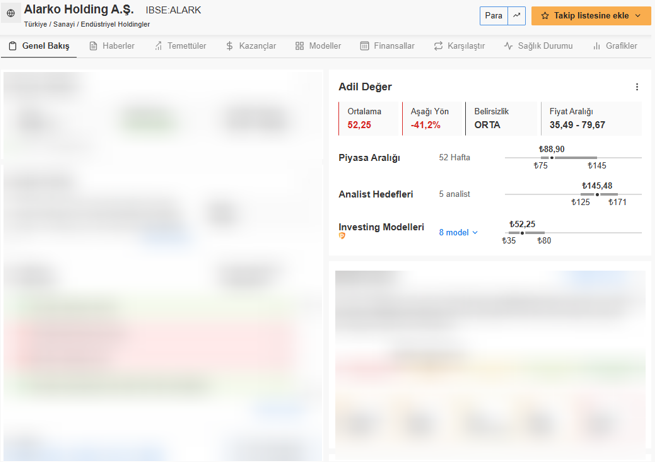Click the Piyasa Aralığı range slider marker
655x462 pixels.
pyautogui.click(x=552, y=158)
